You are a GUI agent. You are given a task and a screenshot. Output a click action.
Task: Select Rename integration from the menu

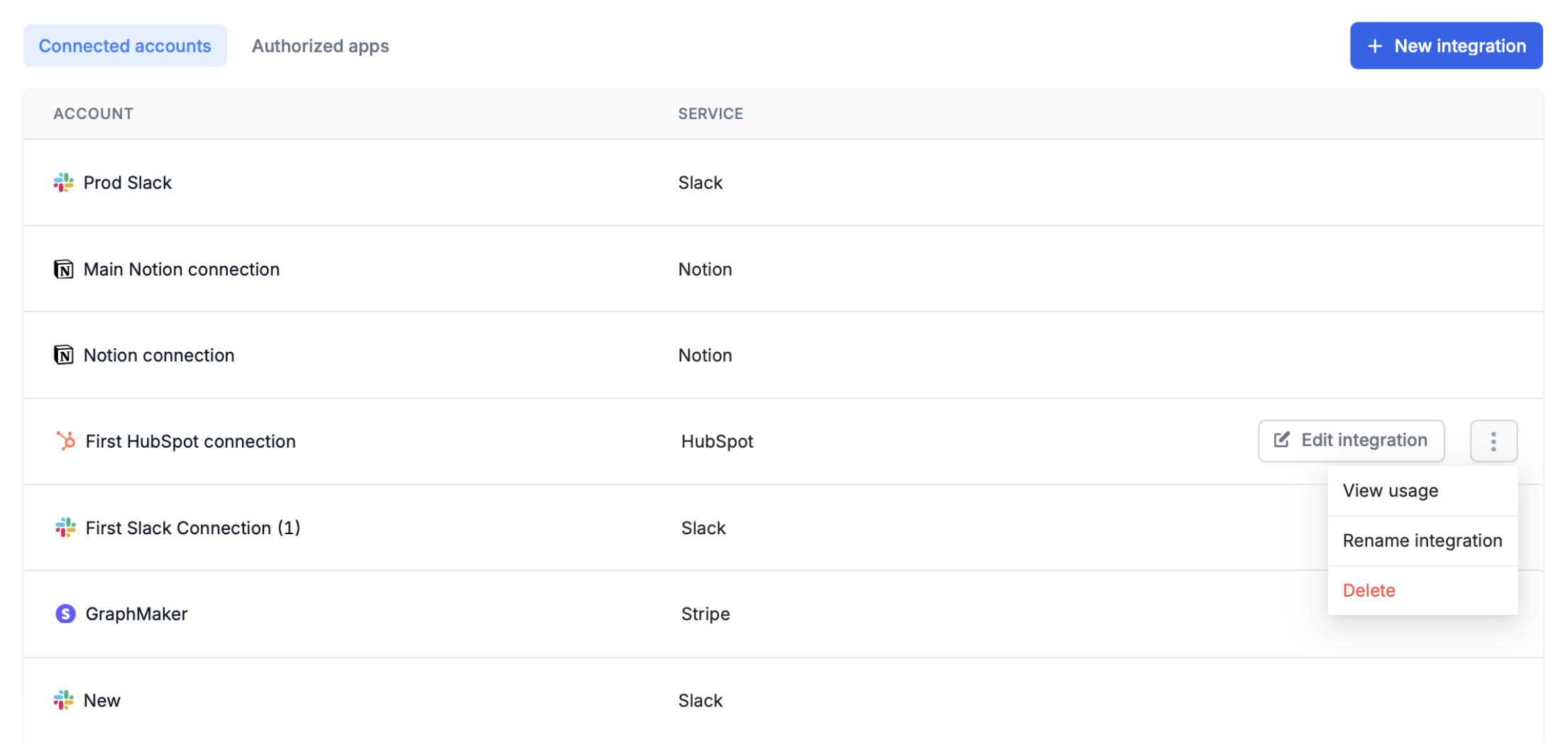(x=1422, y=541)
